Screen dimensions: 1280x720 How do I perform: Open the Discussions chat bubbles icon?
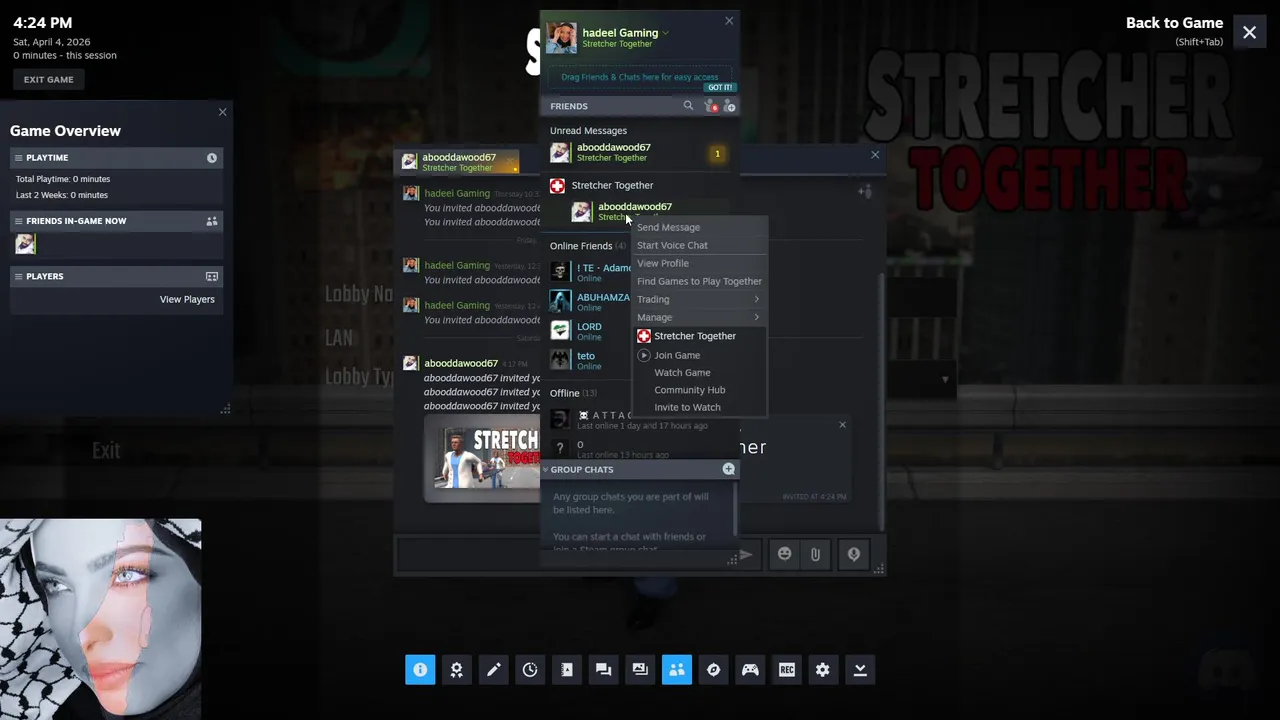pyautogui.click(x=603, y=670)
